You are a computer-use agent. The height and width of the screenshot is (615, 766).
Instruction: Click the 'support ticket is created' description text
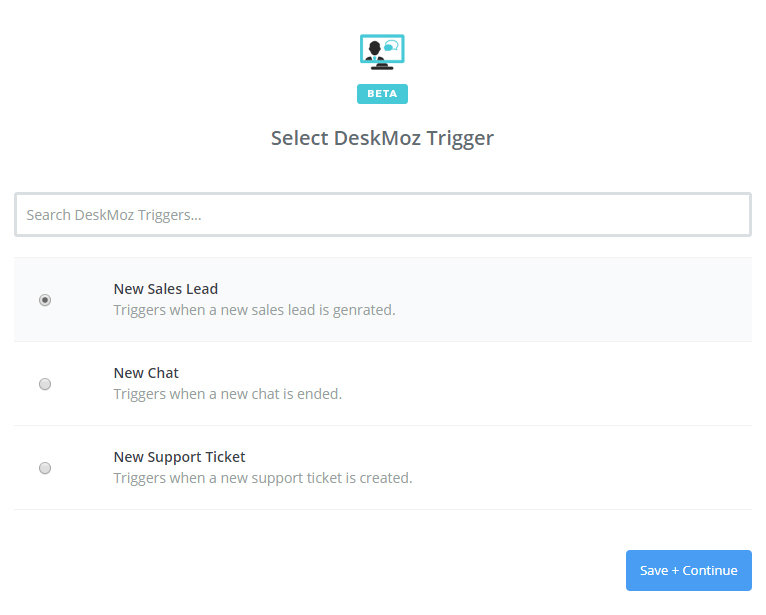coord(263,478)
